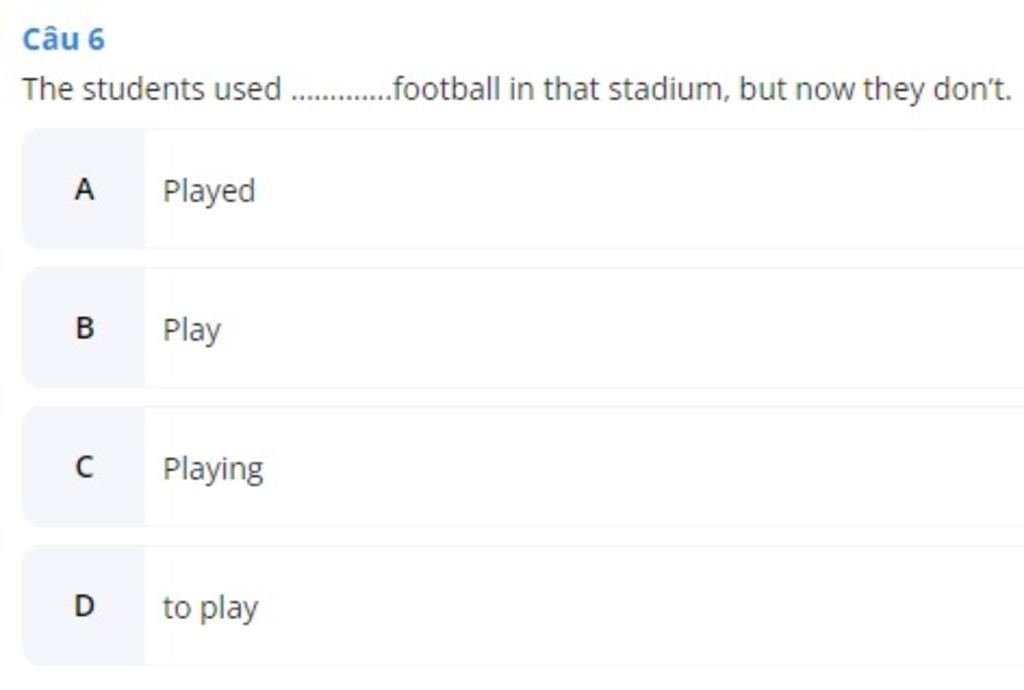Viewport: 1024px width, 690px height.
Task: Choose the 'Played' answer text
Action: pos(209,191)
